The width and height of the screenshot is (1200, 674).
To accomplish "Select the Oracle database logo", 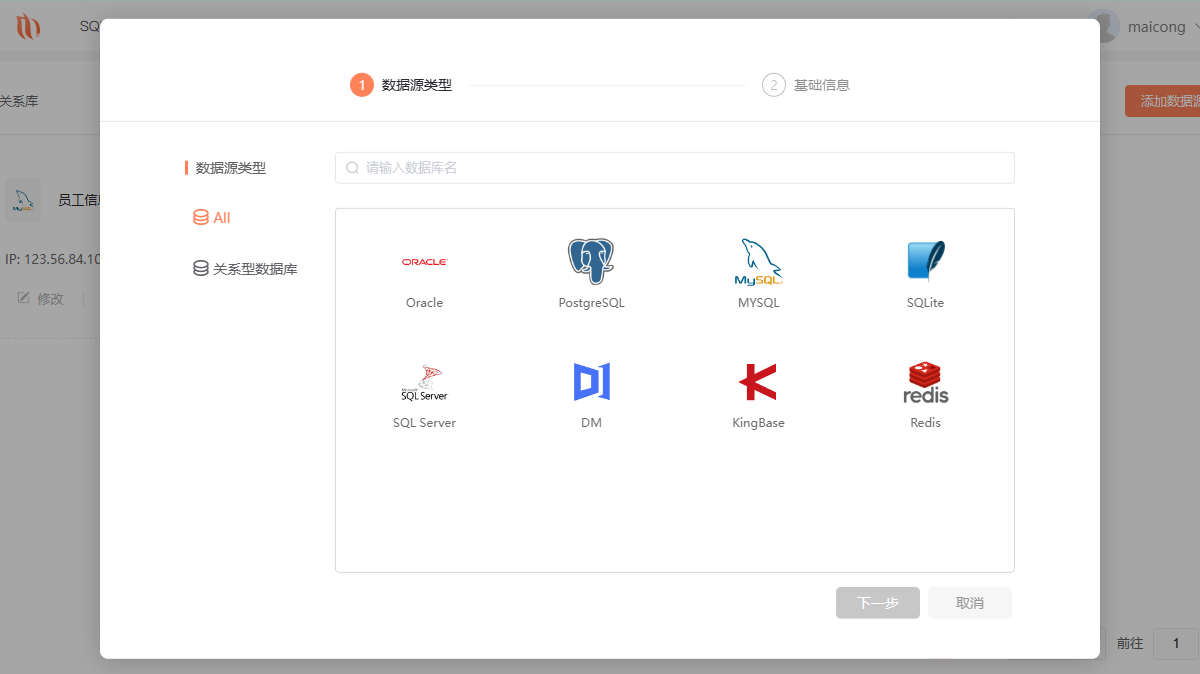I will tap(424, 262).
